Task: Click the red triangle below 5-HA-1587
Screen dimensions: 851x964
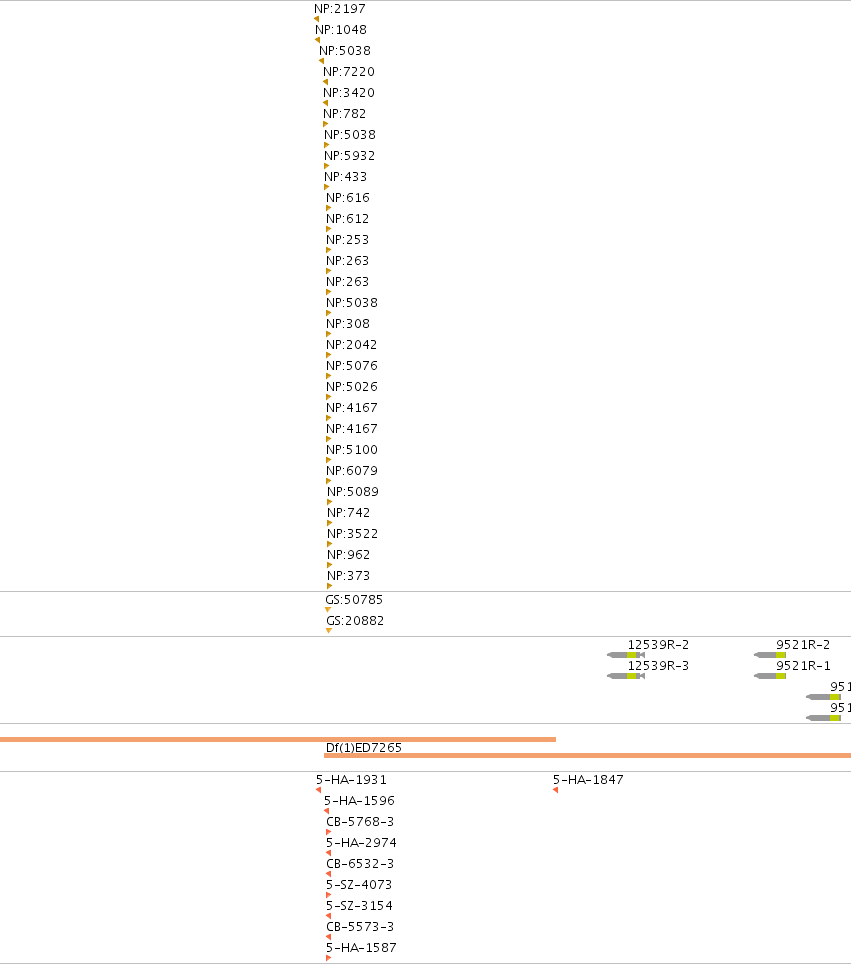Action: pyautogui.click(x=328, y=958)
